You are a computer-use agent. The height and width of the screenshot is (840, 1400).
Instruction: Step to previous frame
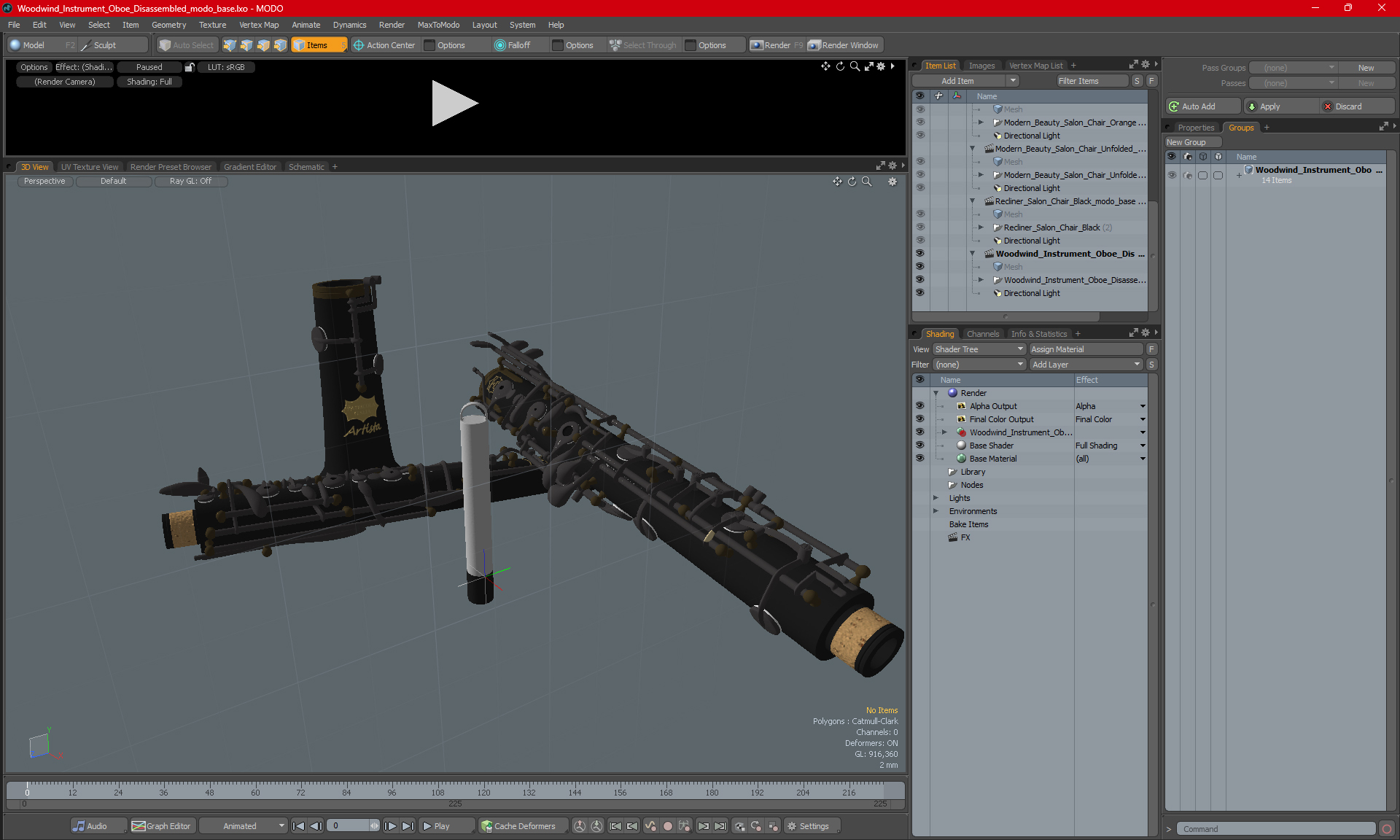pos(316,826)
